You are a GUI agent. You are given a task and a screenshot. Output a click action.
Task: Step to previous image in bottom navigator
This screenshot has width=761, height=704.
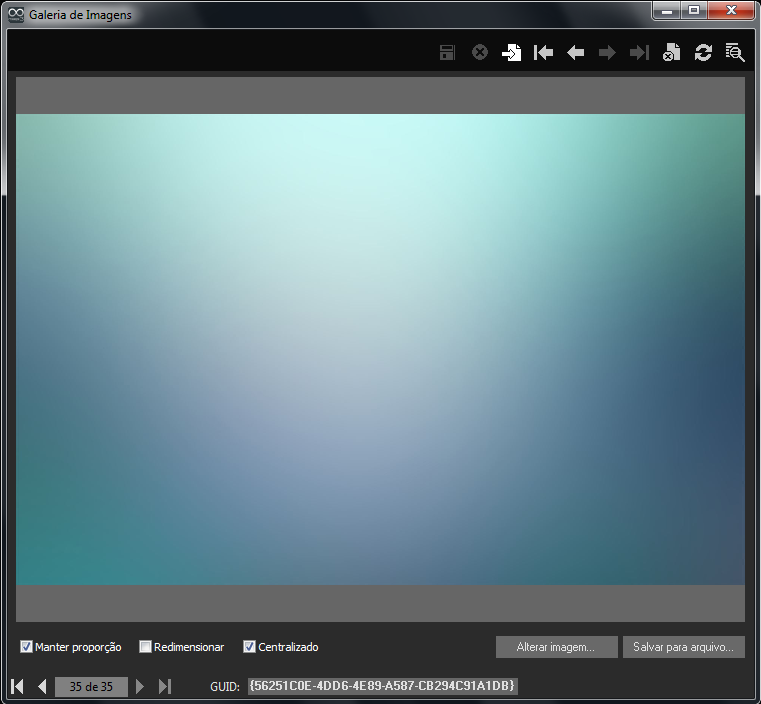point(42,686)
